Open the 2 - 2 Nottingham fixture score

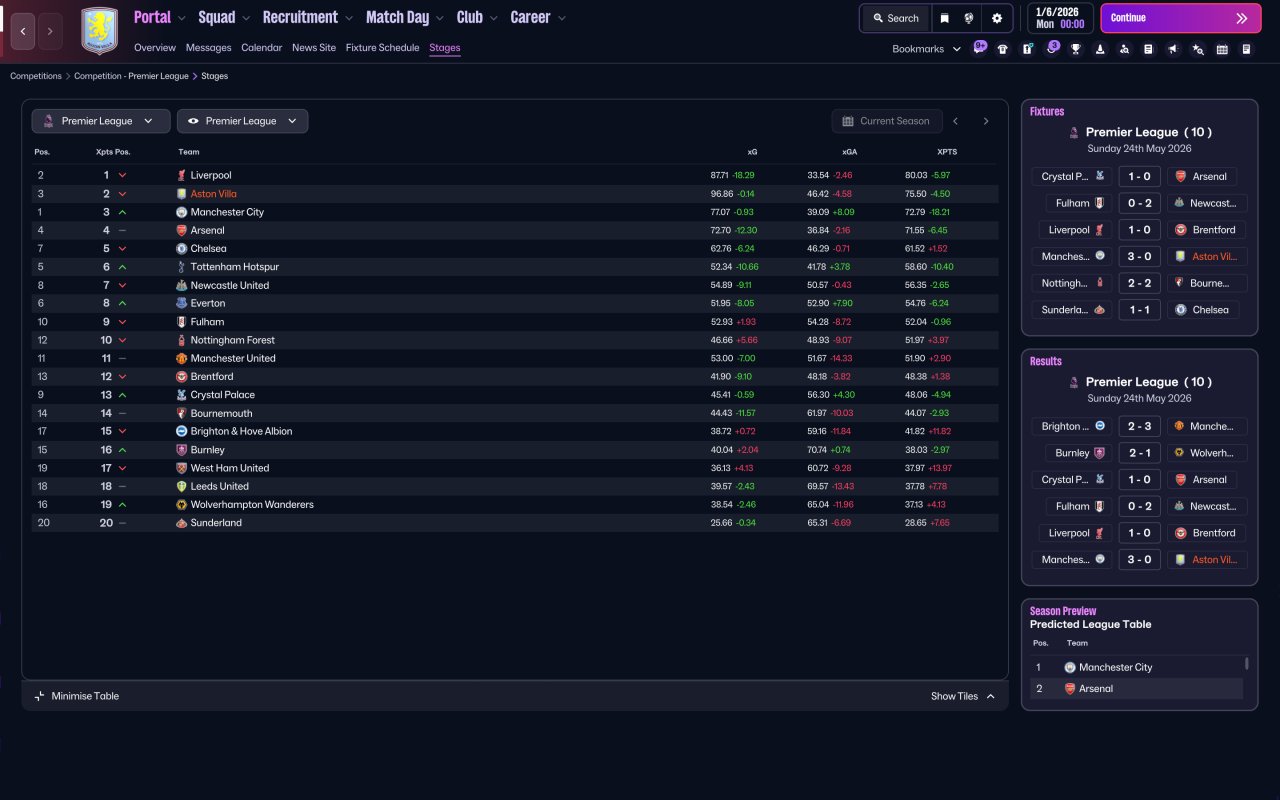[x=1139, y=283]
